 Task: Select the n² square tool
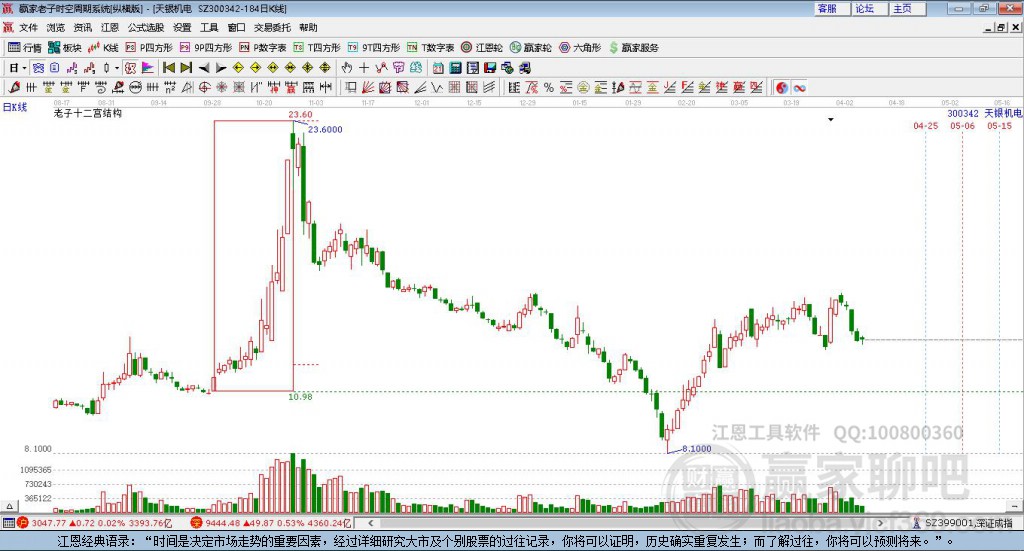click(x=170, y=87)
